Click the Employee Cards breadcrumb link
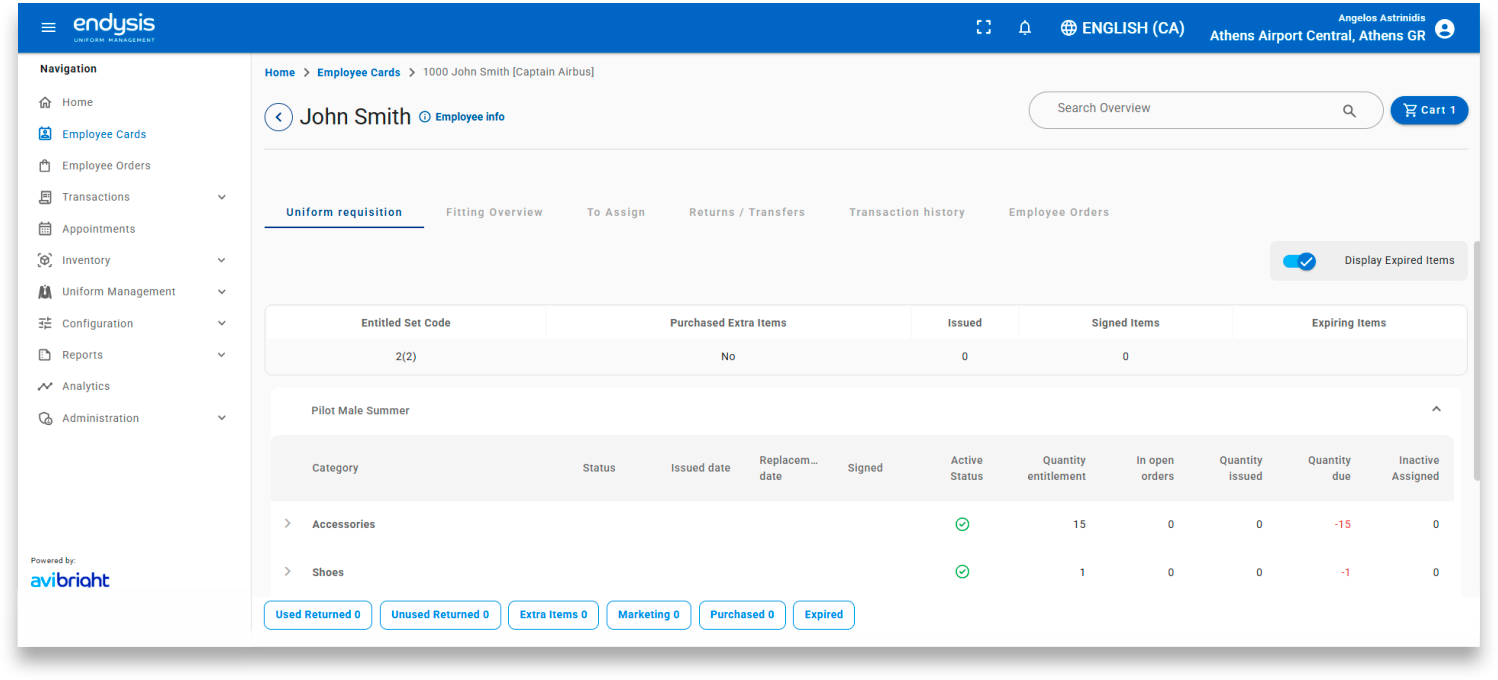Image resolution: width=1498 pixels, height=680 pixels. (x=358, y=72)
